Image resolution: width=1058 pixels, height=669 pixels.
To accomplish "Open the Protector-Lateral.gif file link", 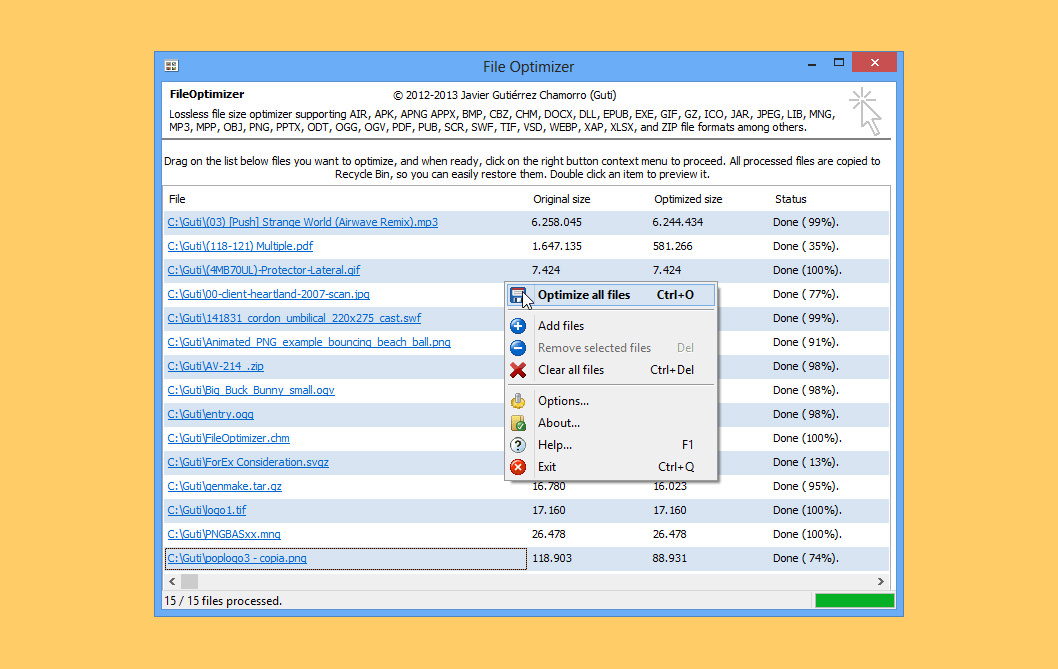I will pyautogui.click(x=264, y=270).
